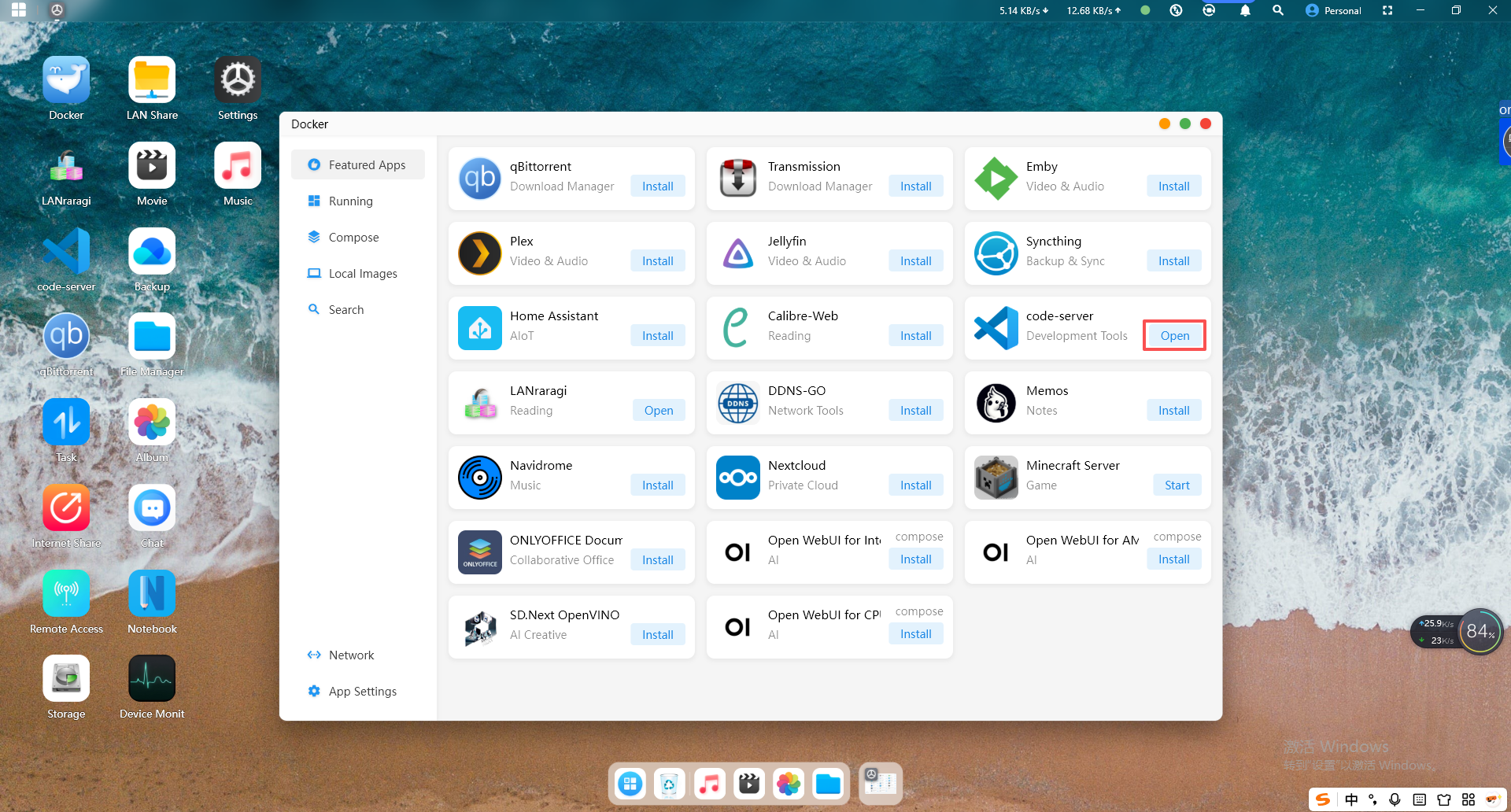Install Calibre-Web
Image resolution: width=1511 pixels, height=812 pixels.
click(x=916, y=336)
